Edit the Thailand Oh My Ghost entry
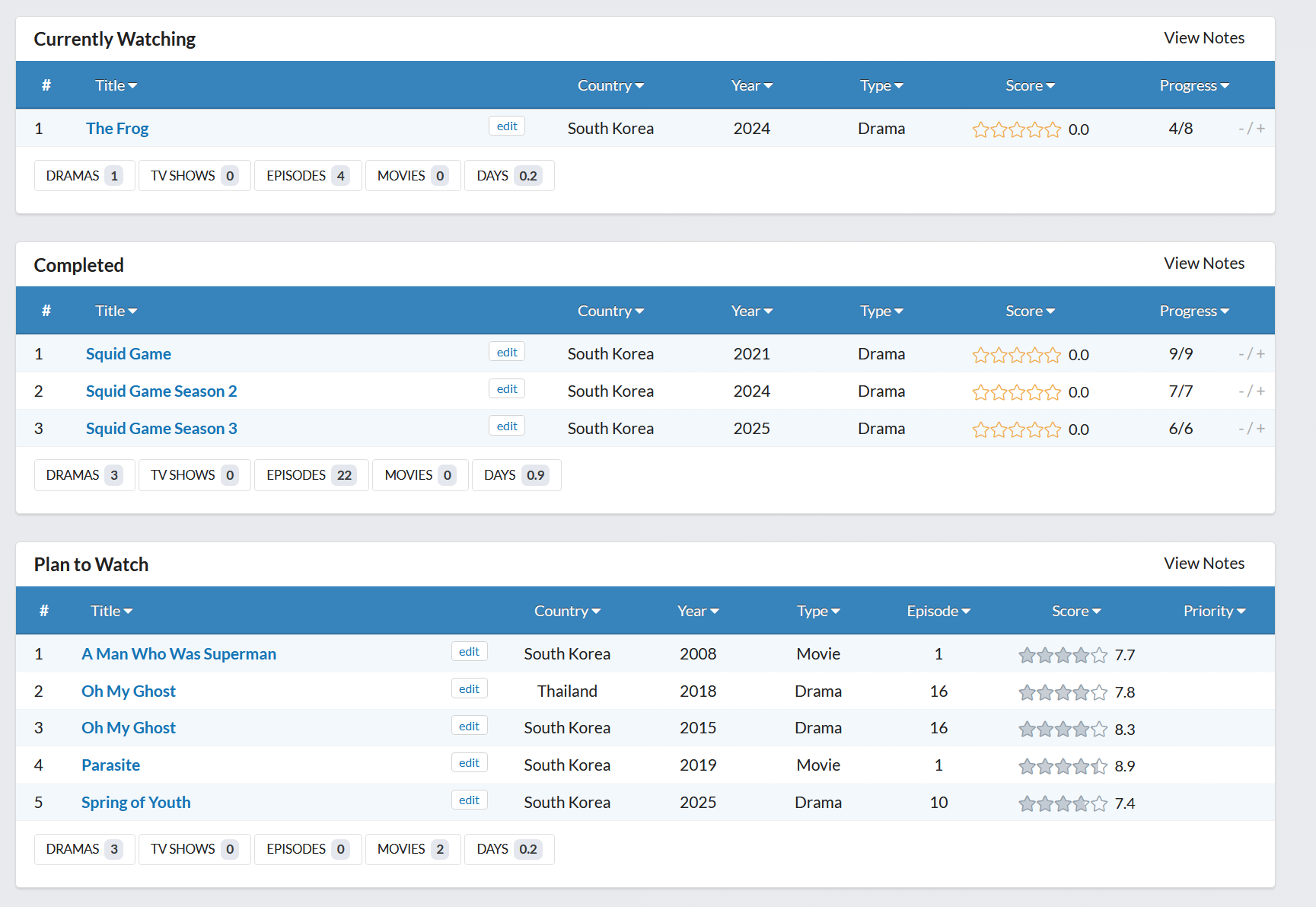1316x907 pixels. [470, 689]
